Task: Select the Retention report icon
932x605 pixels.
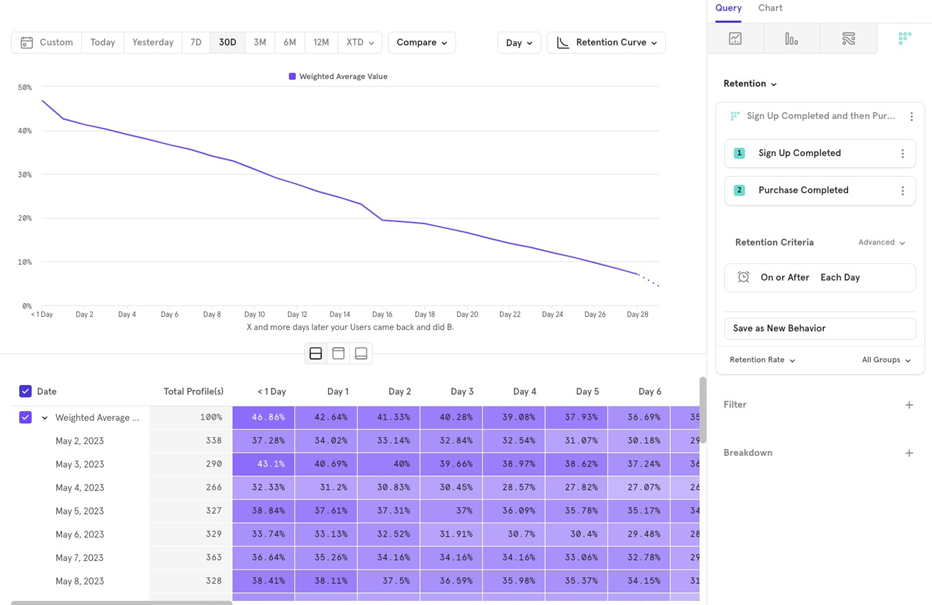Action: coord(904,39)
